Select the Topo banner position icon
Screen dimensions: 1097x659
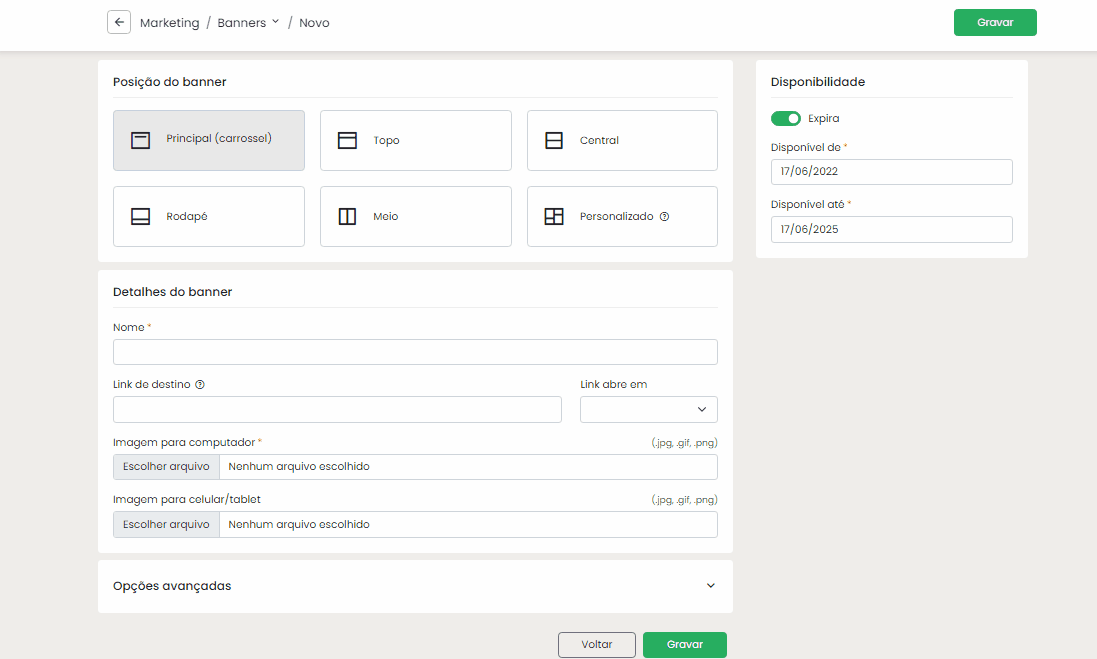[347, 140]
